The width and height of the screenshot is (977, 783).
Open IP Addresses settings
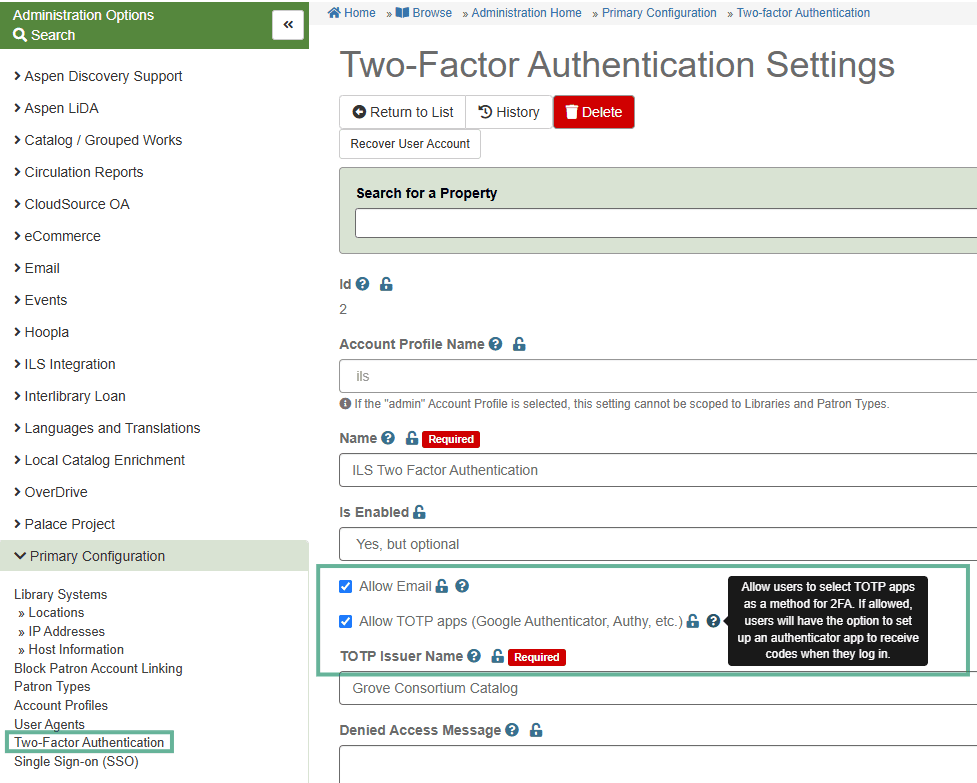(67, 631)
